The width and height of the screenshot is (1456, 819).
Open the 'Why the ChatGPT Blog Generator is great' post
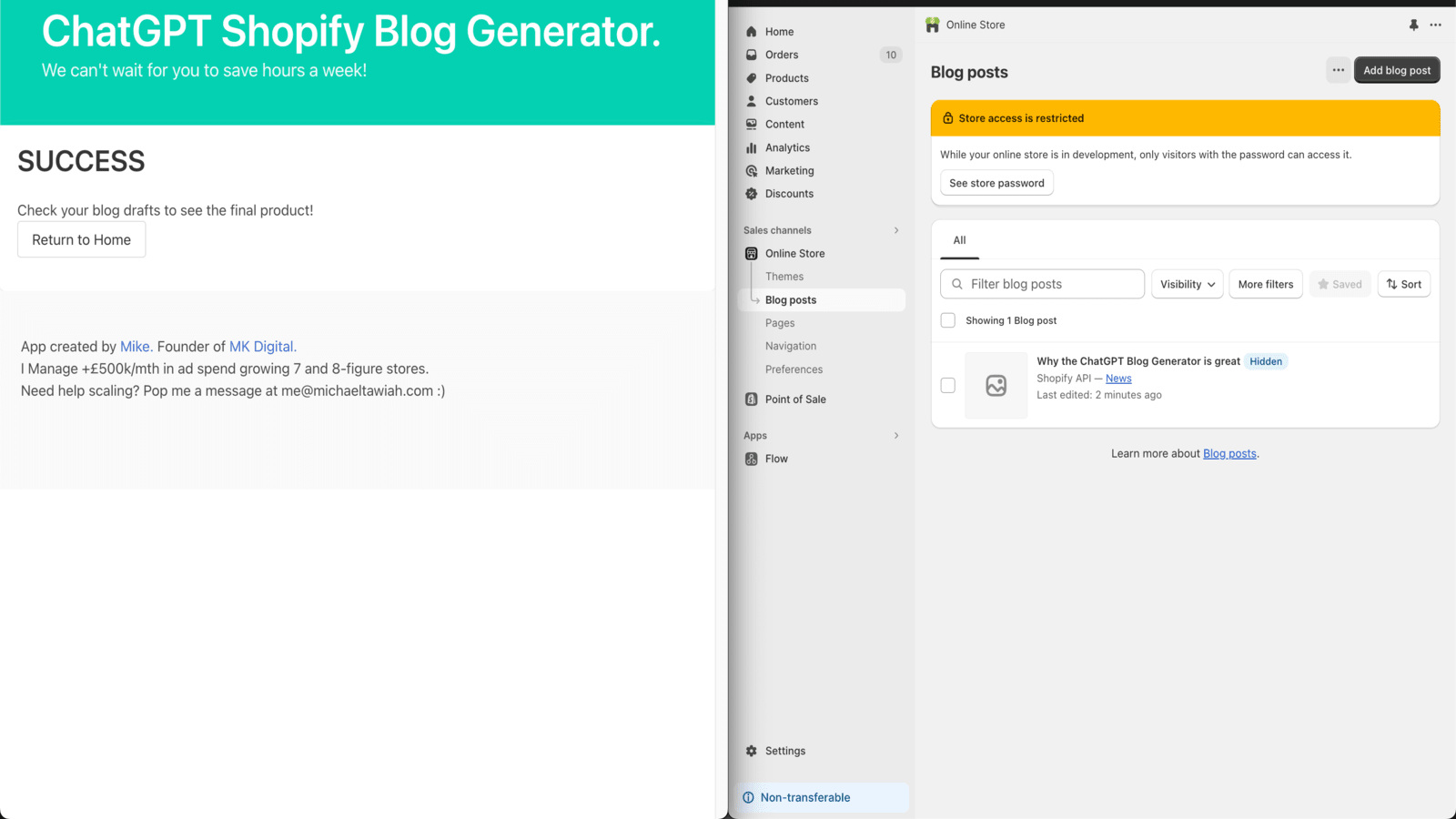click(x=1138, y=361)
